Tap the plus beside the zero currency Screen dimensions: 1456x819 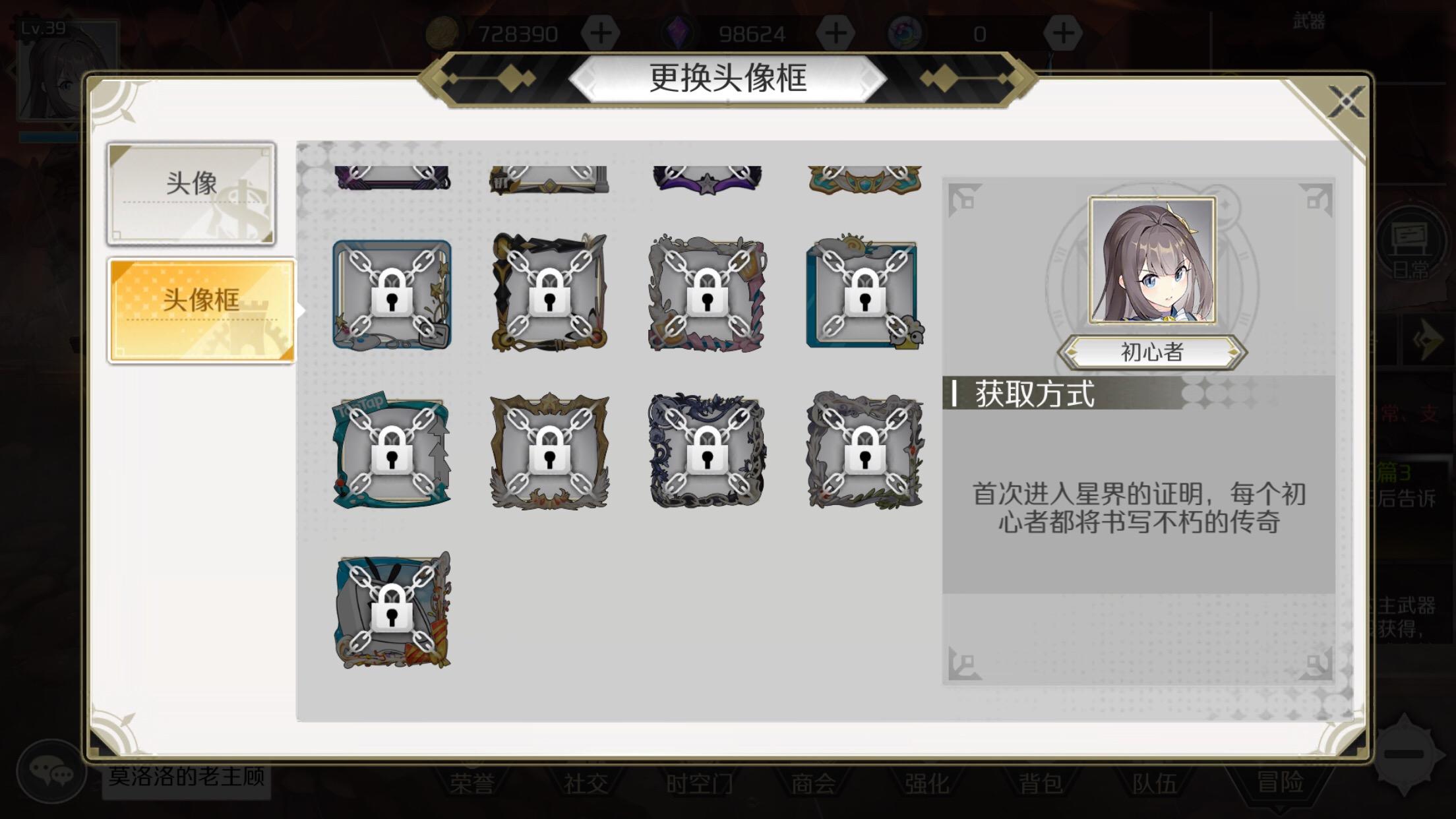pyautogui.click(x=1062, y=33)
